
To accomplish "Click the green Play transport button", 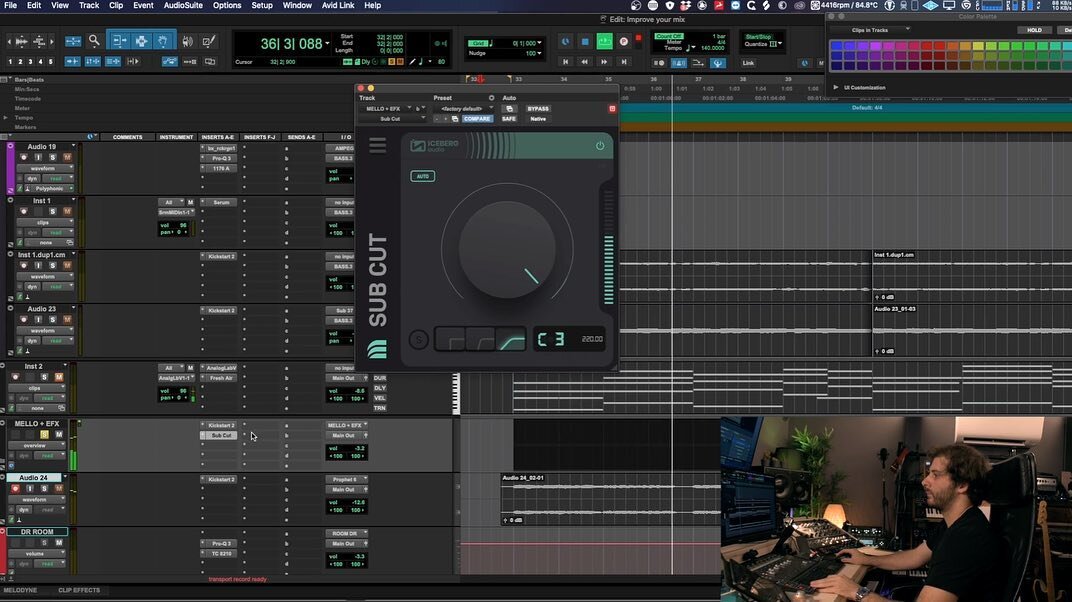I will click(x=604, y=42).
